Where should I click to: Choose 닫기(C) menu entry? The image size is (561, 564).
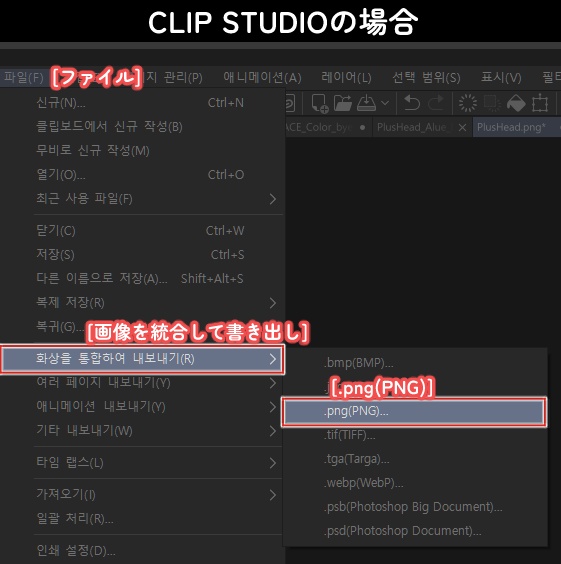click(x=142, y=231)
